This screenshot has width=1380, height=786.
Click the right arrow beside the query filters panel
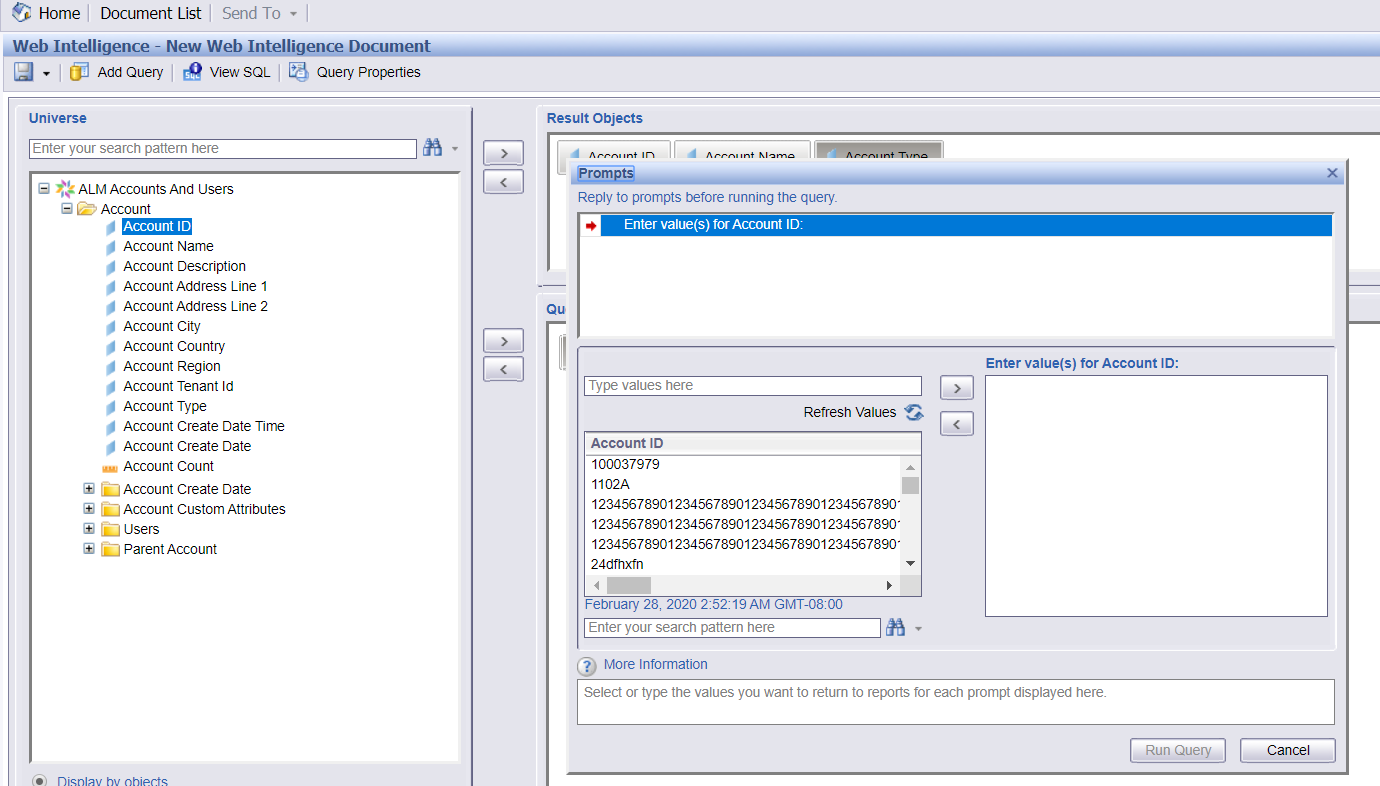(503, 340)
